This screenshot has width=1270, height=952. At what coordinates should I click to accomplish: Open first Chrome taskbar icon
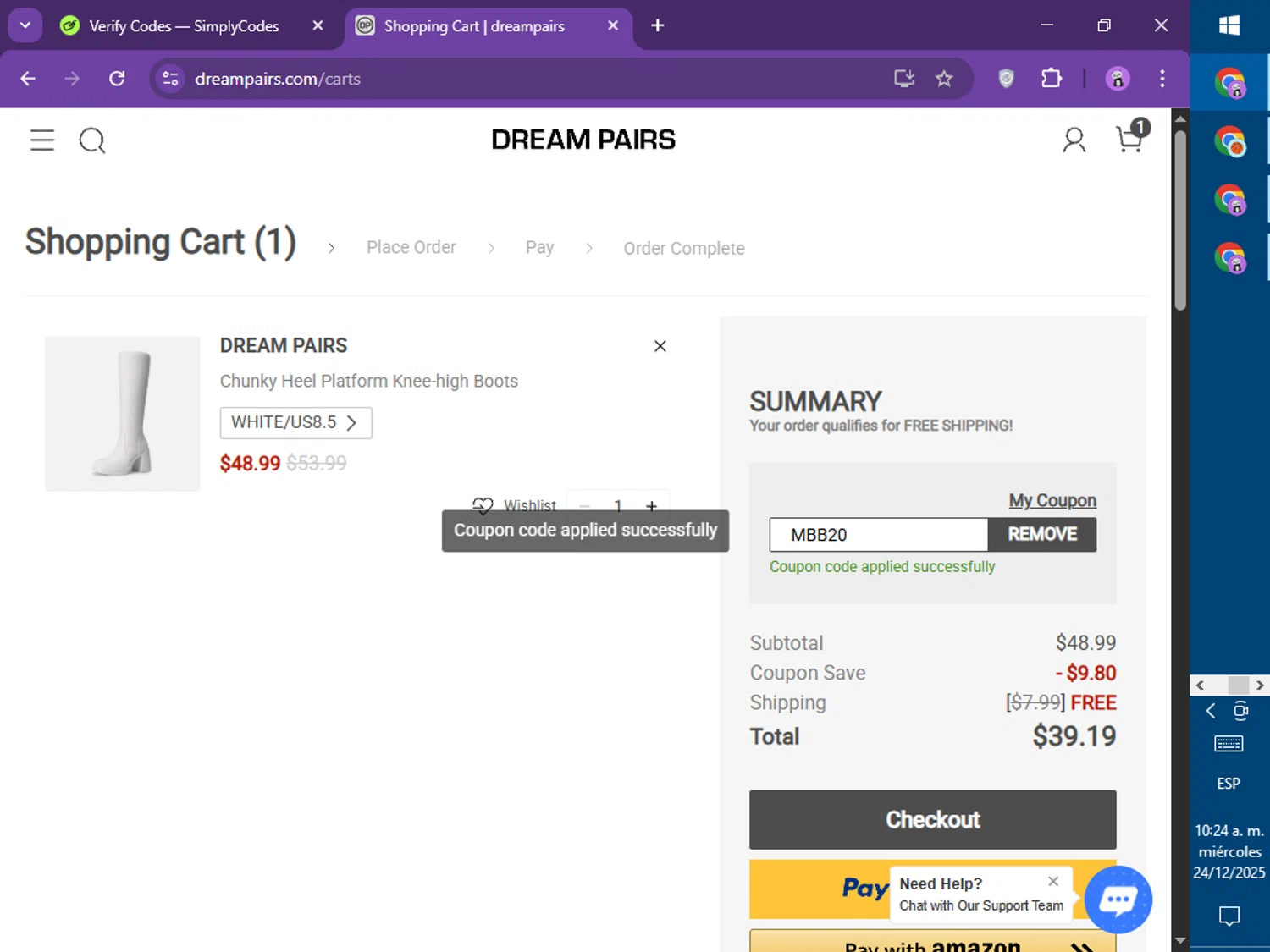click(1229, 83)
